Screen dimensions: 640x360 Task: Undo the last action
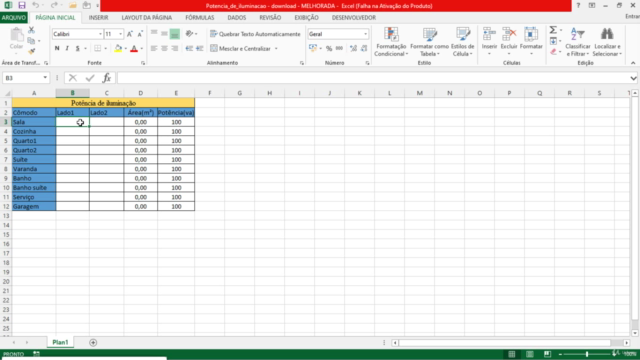point(36,5)
